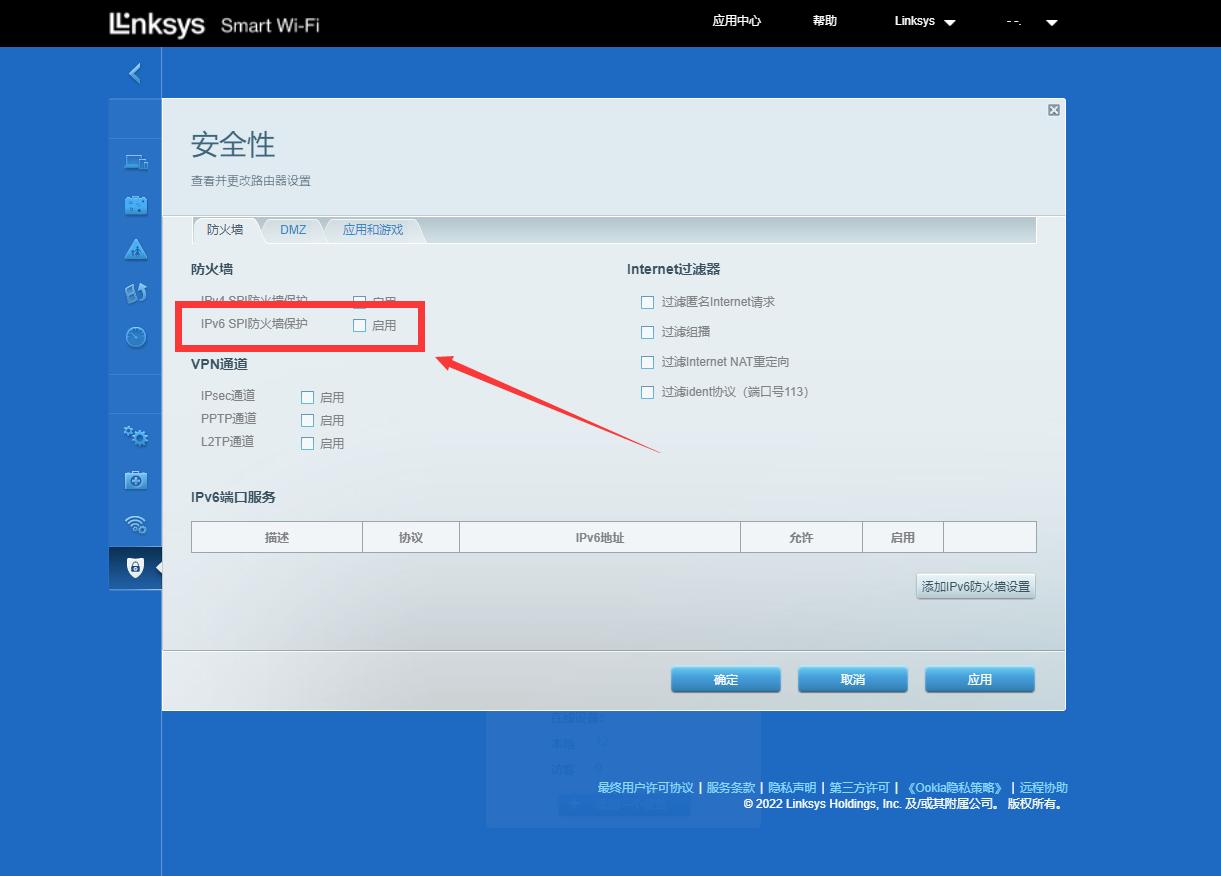
Task: Enable the IPsec通道 checkbox
Action: coord(307,397)
